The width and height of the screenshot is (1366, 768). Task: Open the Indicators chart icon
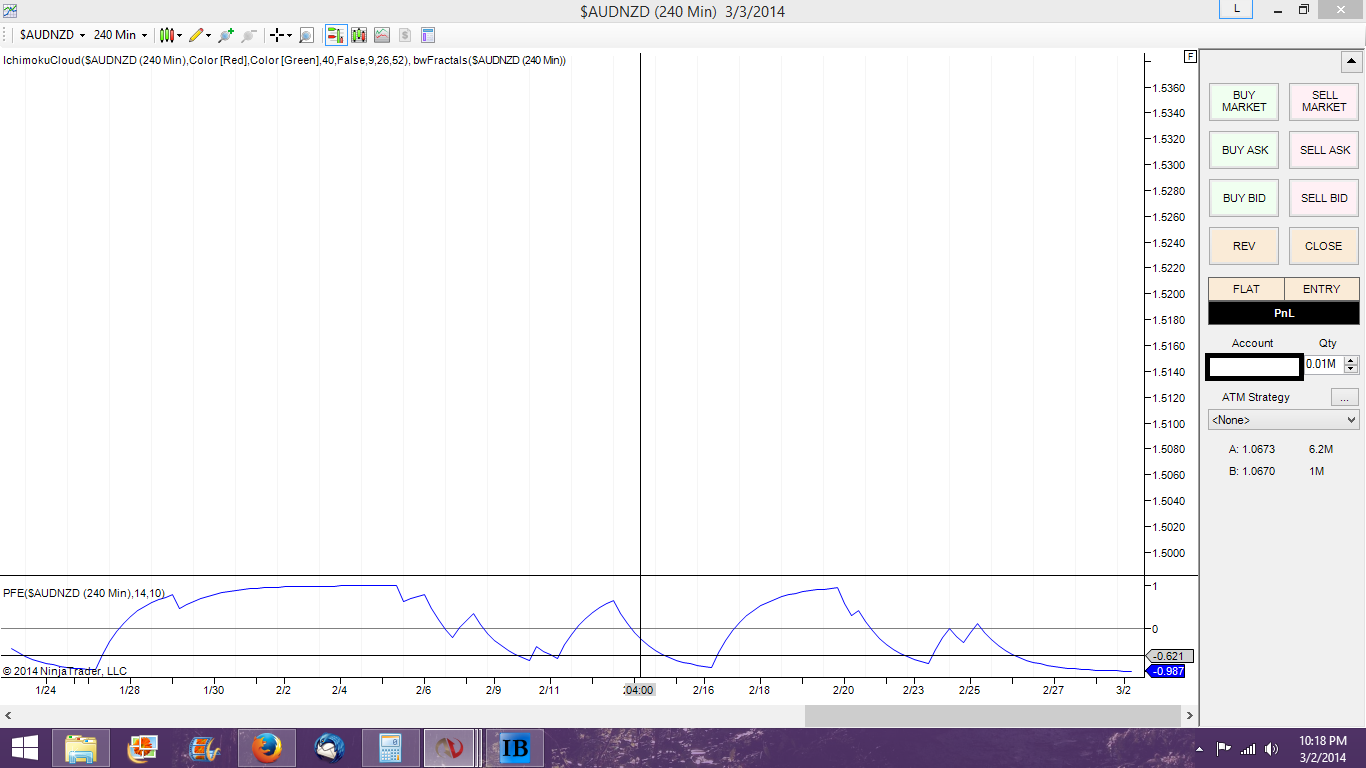point(382,35)
